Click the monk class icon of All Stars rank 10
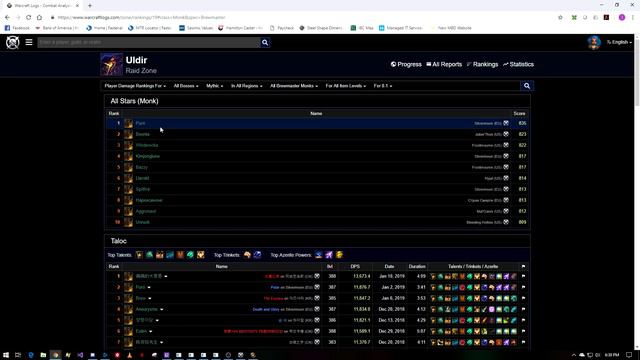The image size is (640, 360). coord(129,222)
